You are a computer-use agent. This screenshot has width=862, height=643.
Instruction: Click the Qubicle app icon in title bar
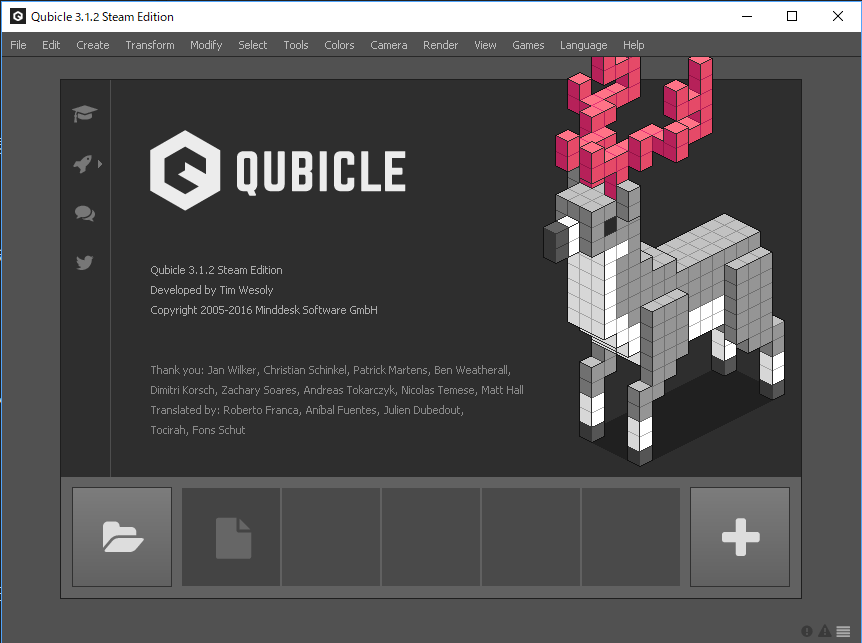tap(18, 16)
